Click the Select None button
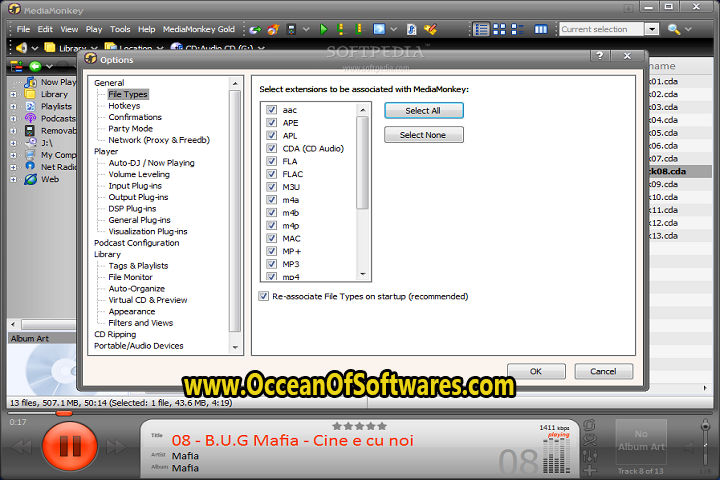Viewport: 720px width, 480px height. point(423,135)
